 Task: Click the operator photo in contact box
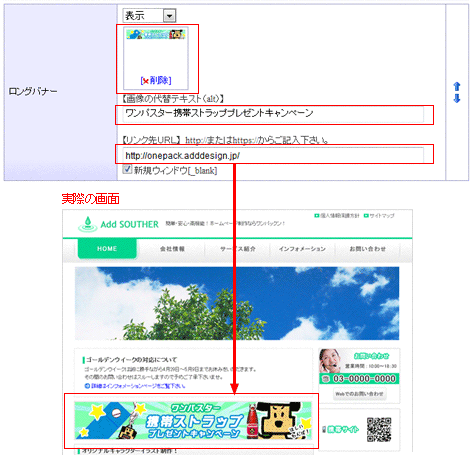click(330, 361)
